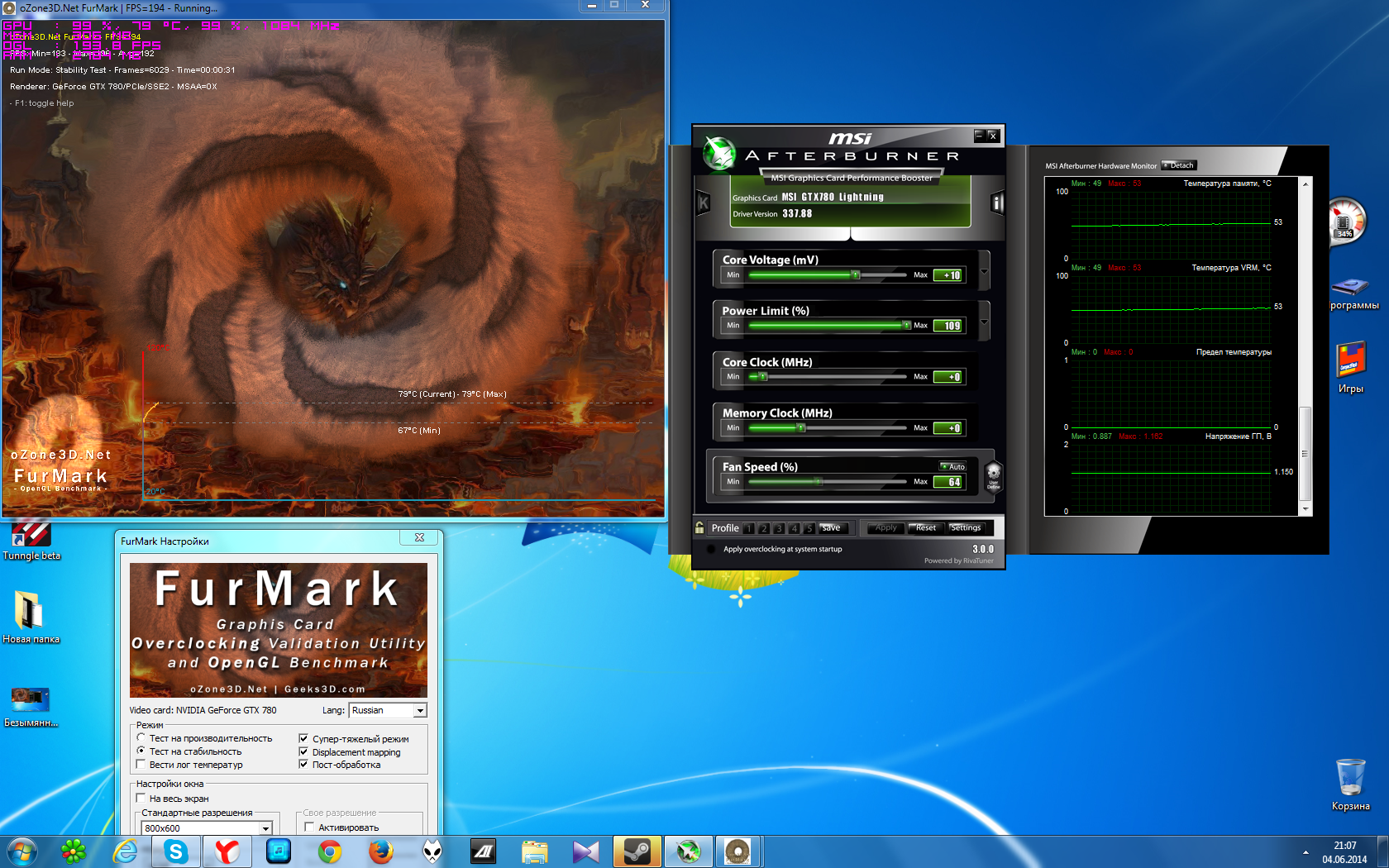
Task: Select profile slot 1
Action: pyautogui.click(x=749, y=528)
